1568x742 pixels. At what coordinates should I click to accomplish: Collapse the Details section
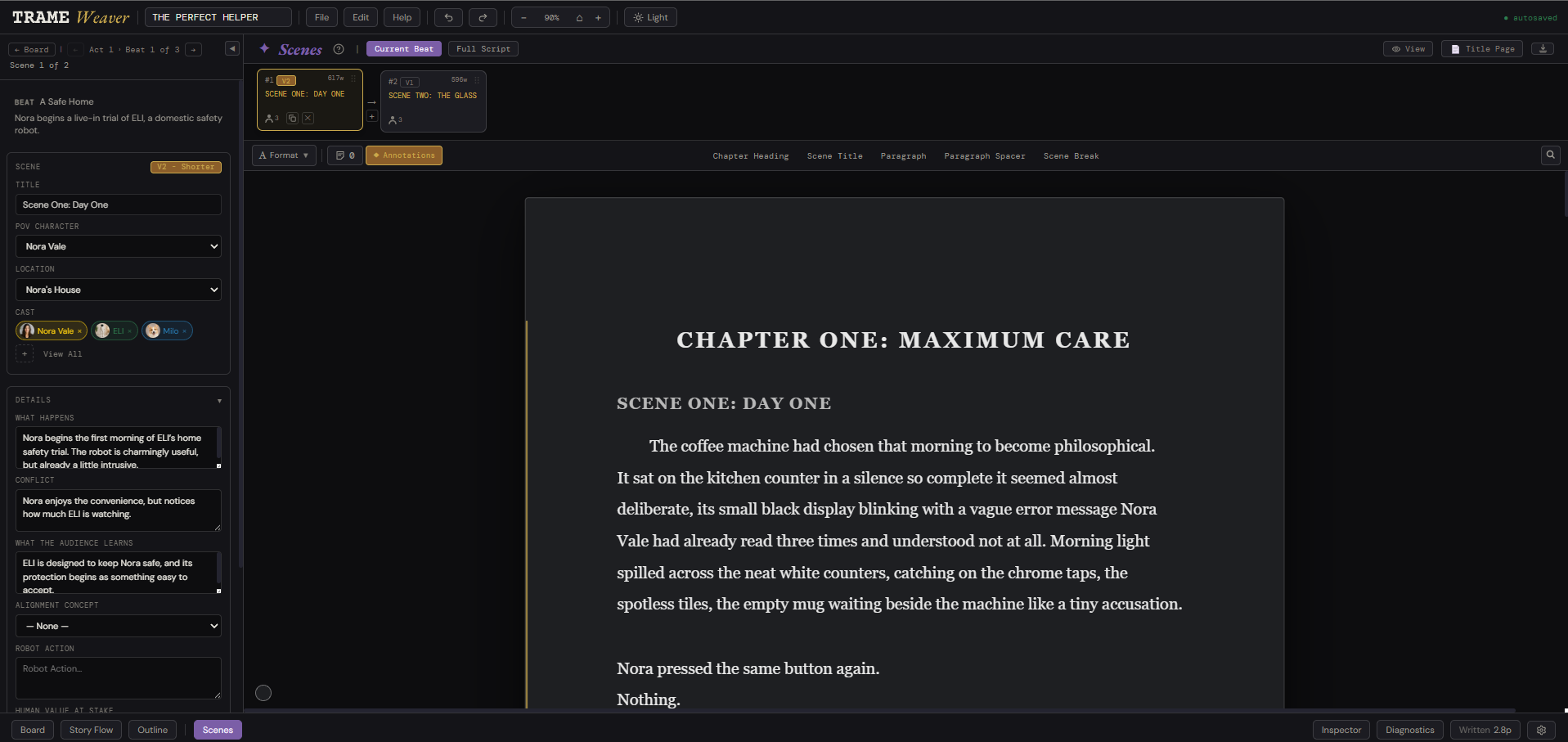click(x=219, y=401)
